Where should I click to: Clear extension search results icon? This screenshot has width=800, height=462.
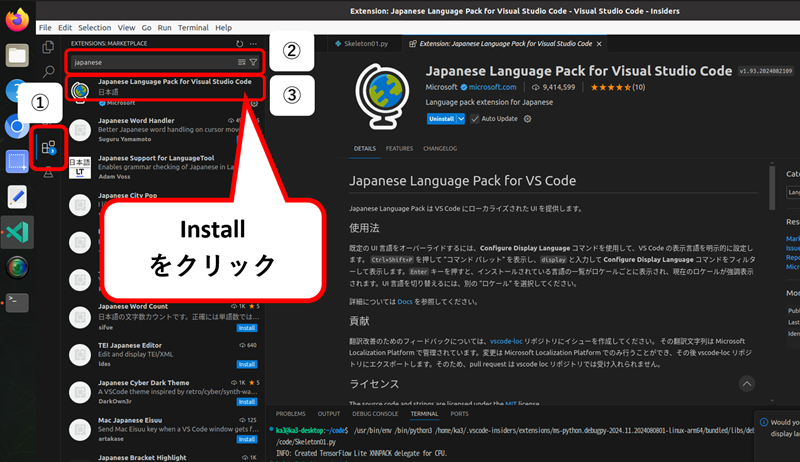pyautogui.click(x=241, y=62)
